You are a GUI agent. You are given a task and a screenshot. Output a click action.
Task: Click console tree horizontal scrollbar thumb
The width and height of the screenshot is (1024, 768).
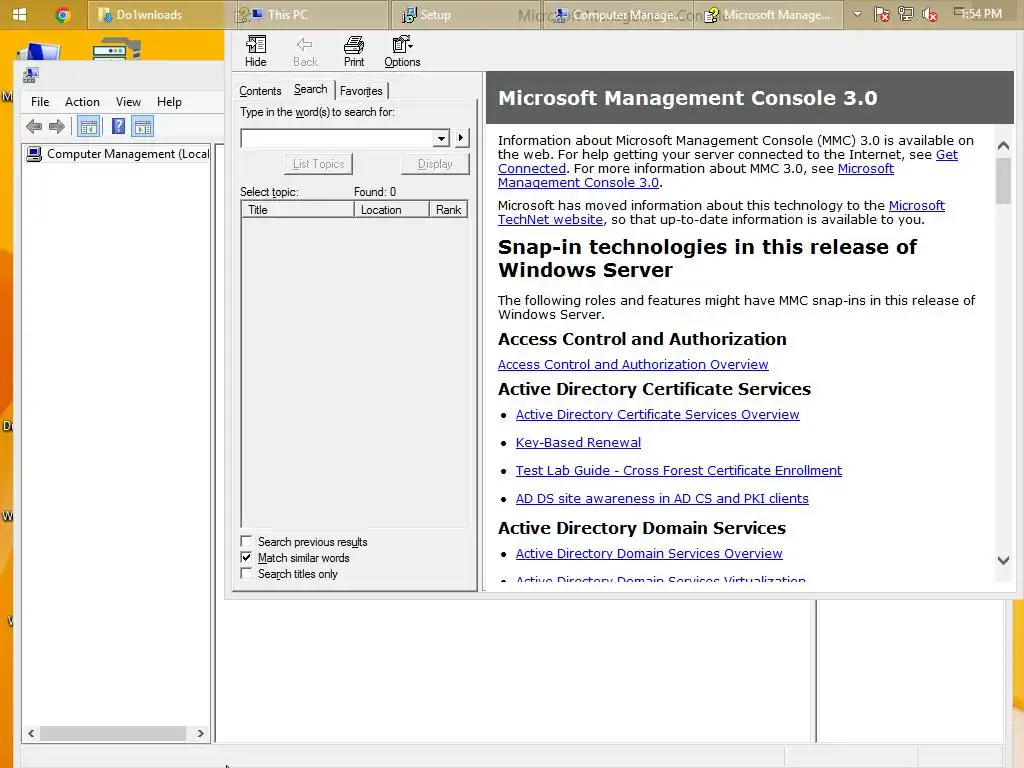112,733
